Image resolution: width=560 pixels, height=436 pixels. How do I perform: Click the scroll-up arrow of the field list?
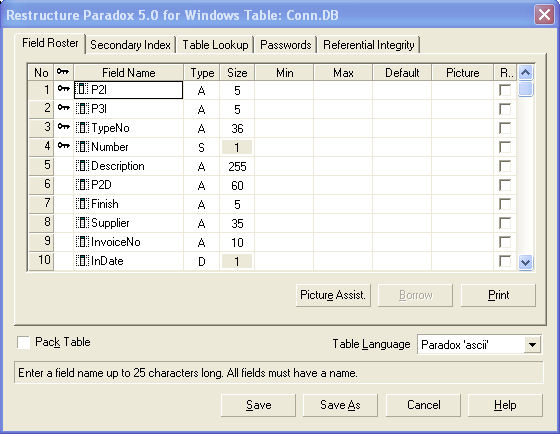(x=525, y=72)
